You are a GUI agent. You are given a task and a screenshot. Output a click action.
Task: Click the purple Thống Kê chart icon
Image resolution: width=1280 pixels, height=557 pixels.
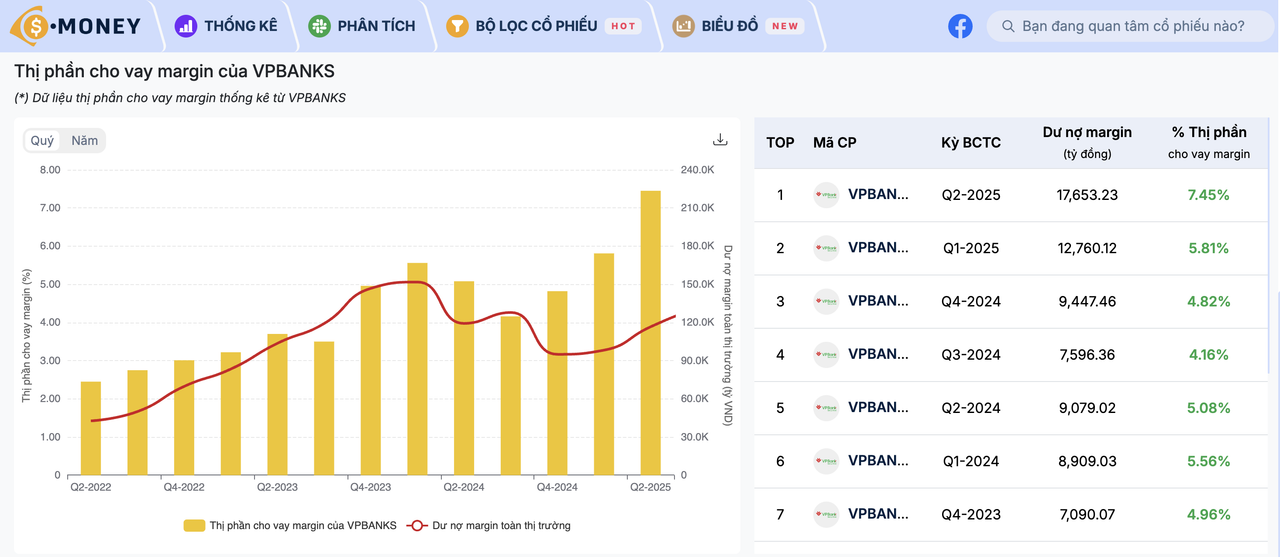pyautogui.click(x=186, y=26)
